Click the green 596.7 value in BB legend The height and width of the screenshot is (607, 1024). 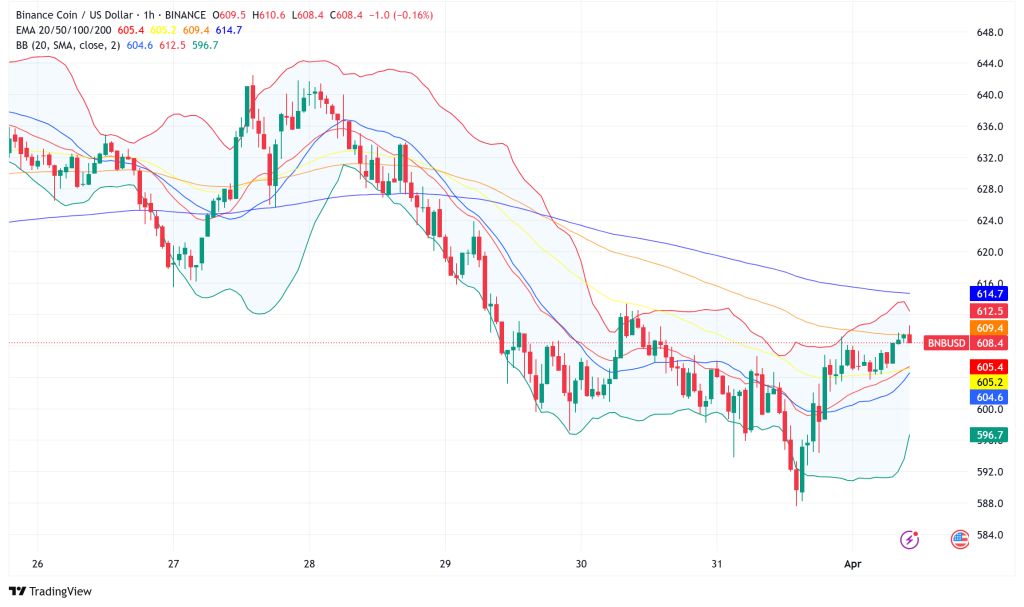205,45
